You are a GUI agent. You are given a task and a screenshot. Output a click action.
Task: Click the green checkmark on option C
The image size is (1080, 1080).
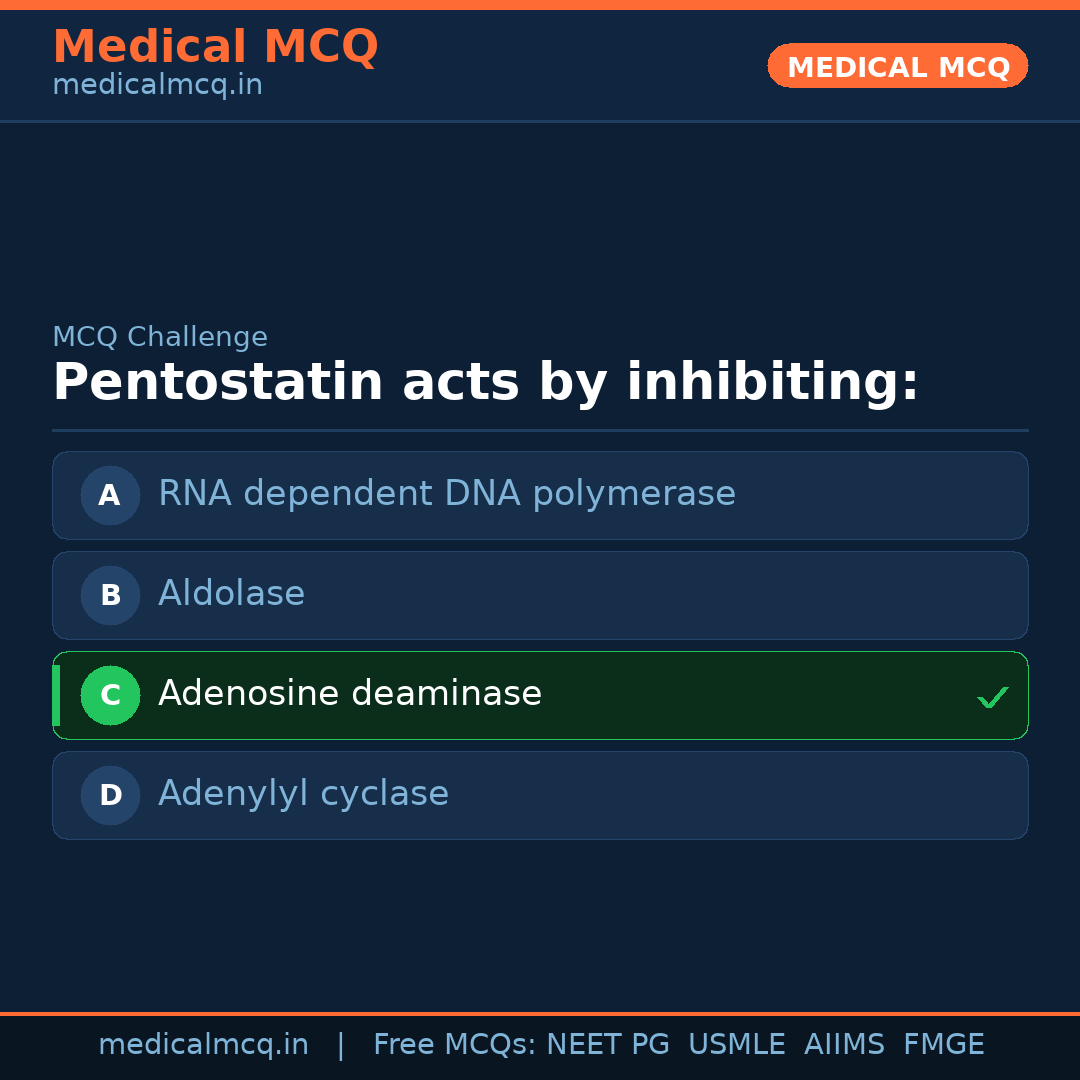click(992, 697)
